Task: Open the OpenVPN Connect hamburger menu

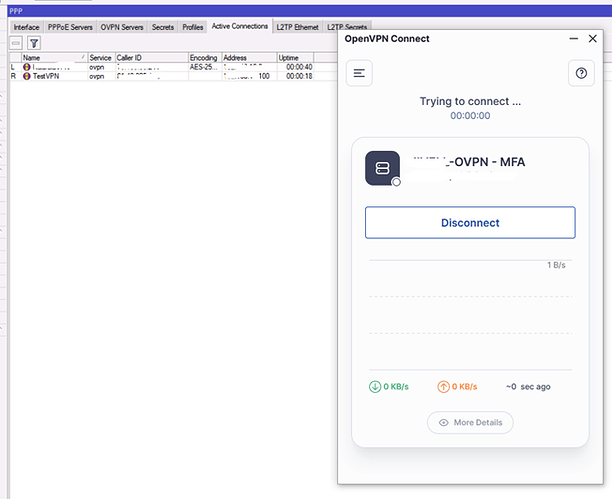Action: pos(359,73)
